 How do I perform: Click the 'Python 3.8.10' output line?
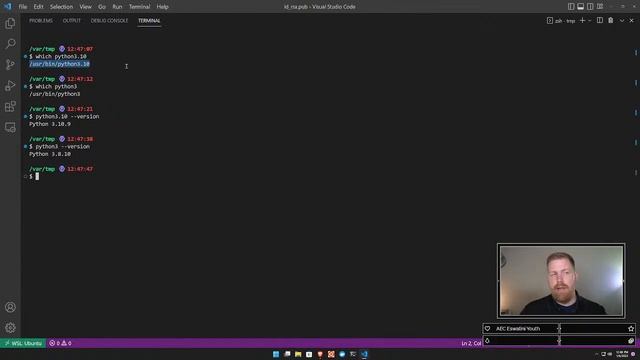click(x=50, y=154)
